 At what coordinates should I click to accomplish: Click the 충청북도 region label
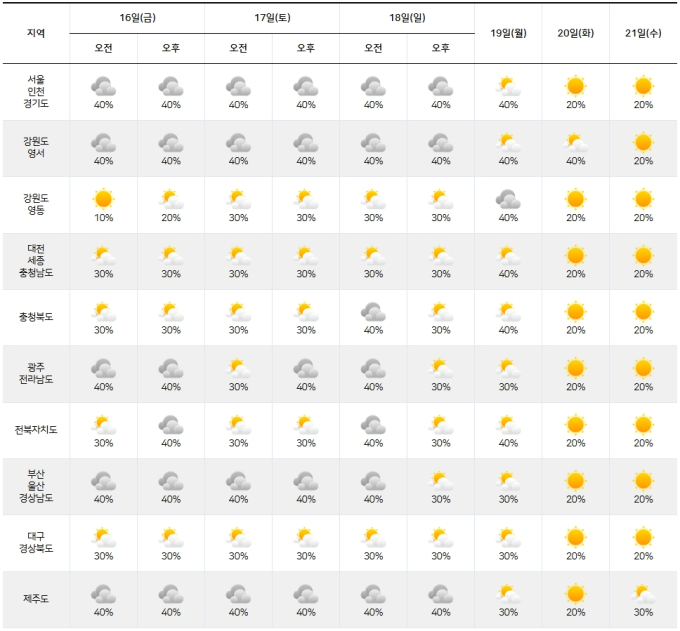[x=36, y=317]
